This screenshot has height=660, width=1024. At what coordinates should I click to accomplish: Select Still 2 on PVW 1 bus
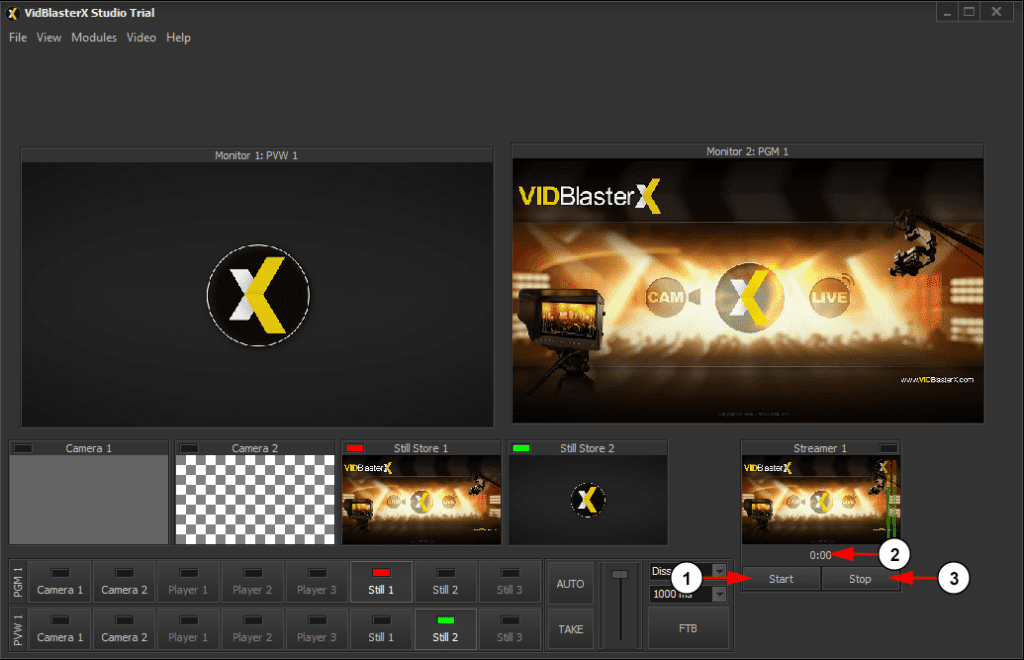(445, 629)
